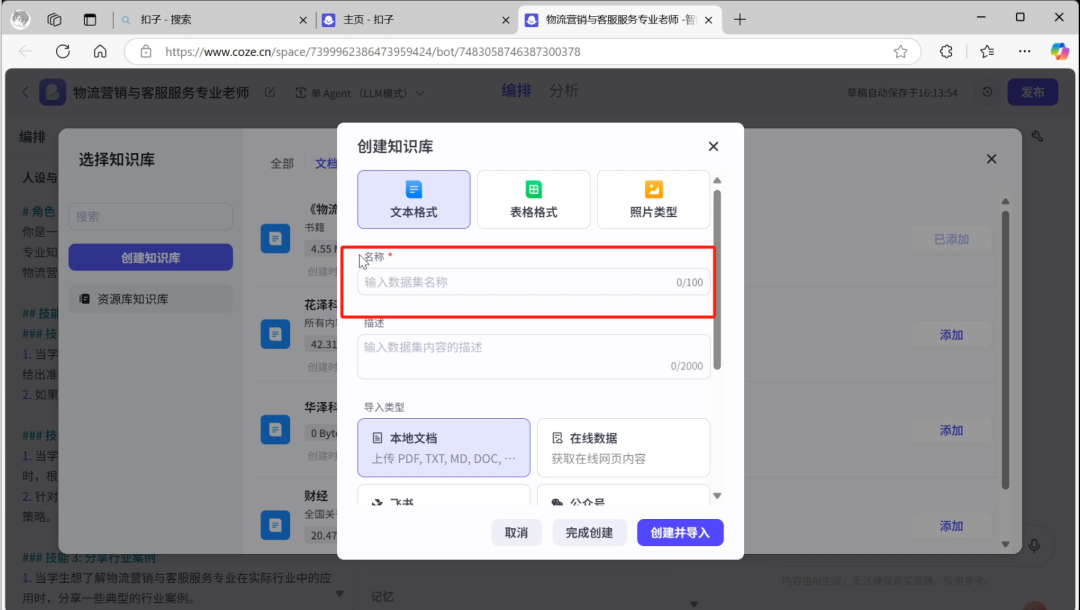
Task: Click browser tab search stacked-squares icon
Action: (x=53, y=19)
